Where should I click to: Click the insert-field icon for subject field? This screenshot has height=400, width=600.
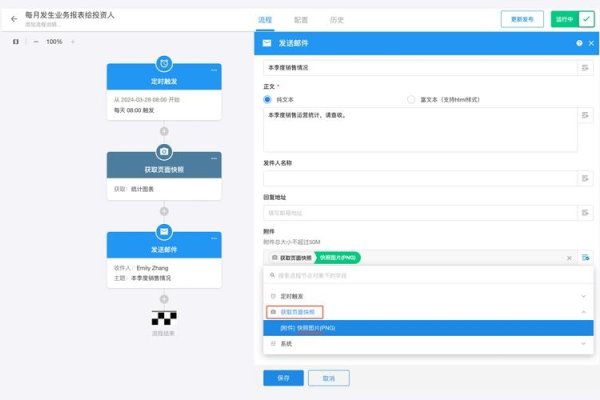click(x=585, y=68)
